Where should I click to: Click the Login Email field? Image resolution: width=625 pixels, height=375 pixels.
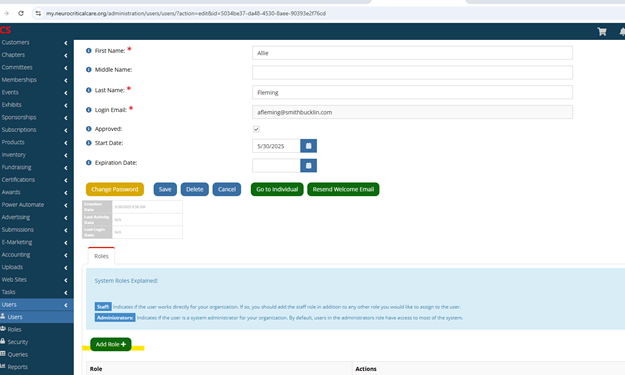point(413,112)
